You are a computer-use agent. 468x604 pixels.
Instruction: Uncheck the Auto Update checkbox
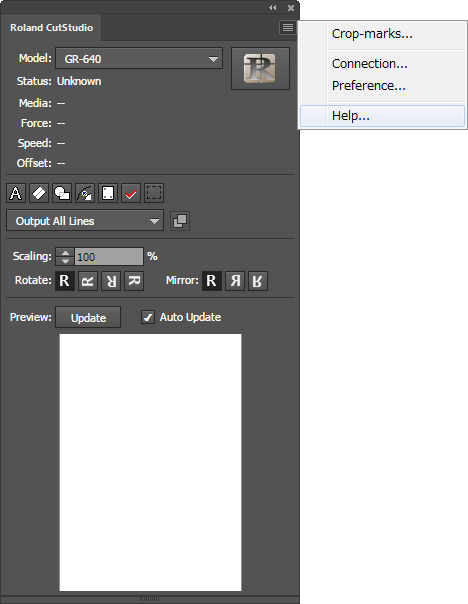(148, 317)
